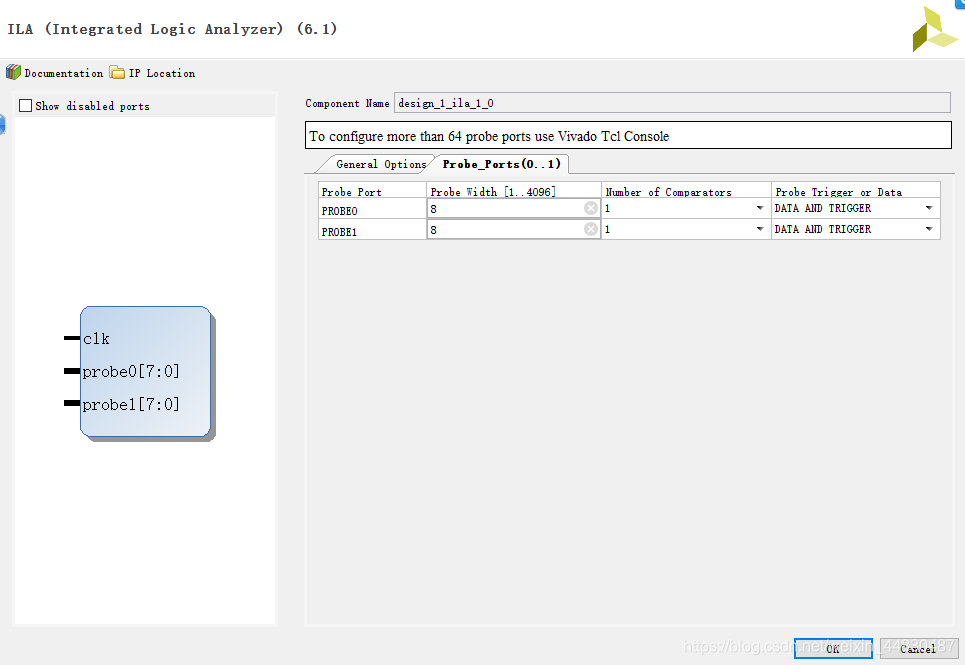The image size is (965, 665).
Task: Switch to the General Options tab
Action: point(381,164)
